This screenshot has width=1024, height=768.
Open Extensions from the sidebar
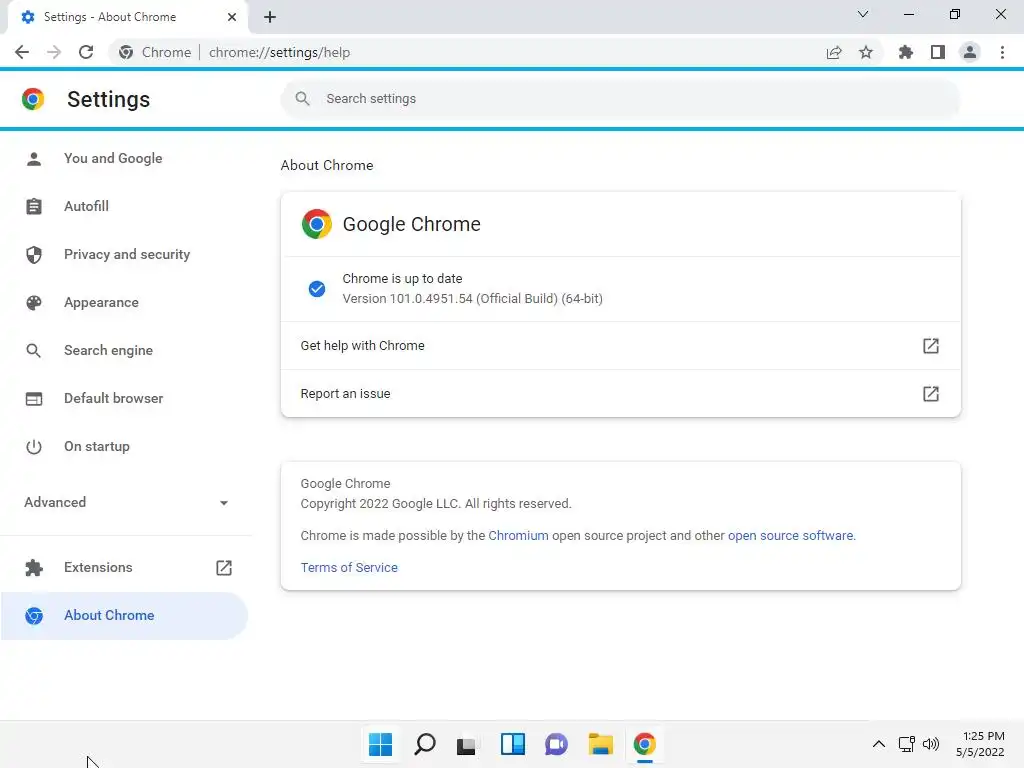pos(124,568)
